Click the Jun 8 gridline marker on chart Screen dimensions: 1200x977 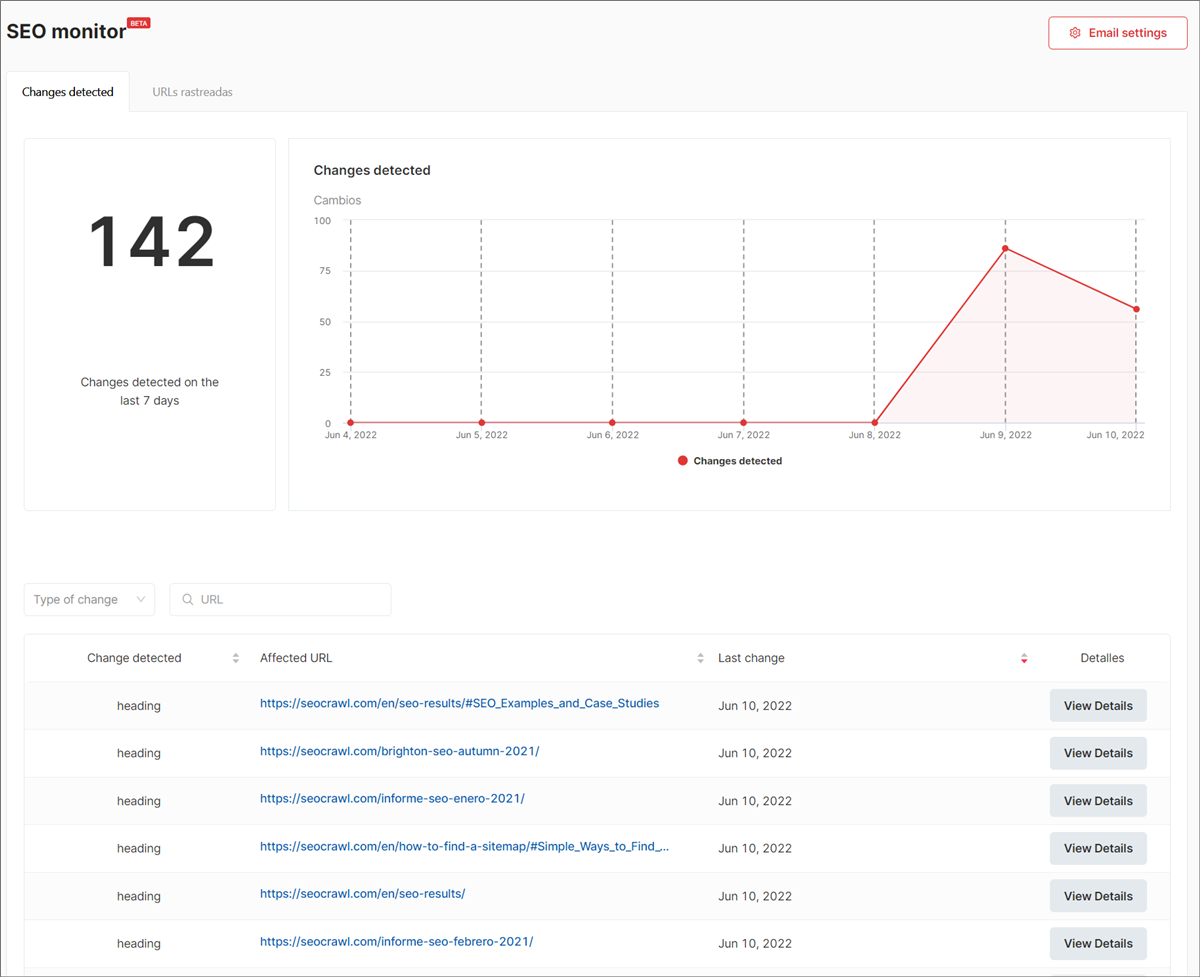(x=874, y=423)
